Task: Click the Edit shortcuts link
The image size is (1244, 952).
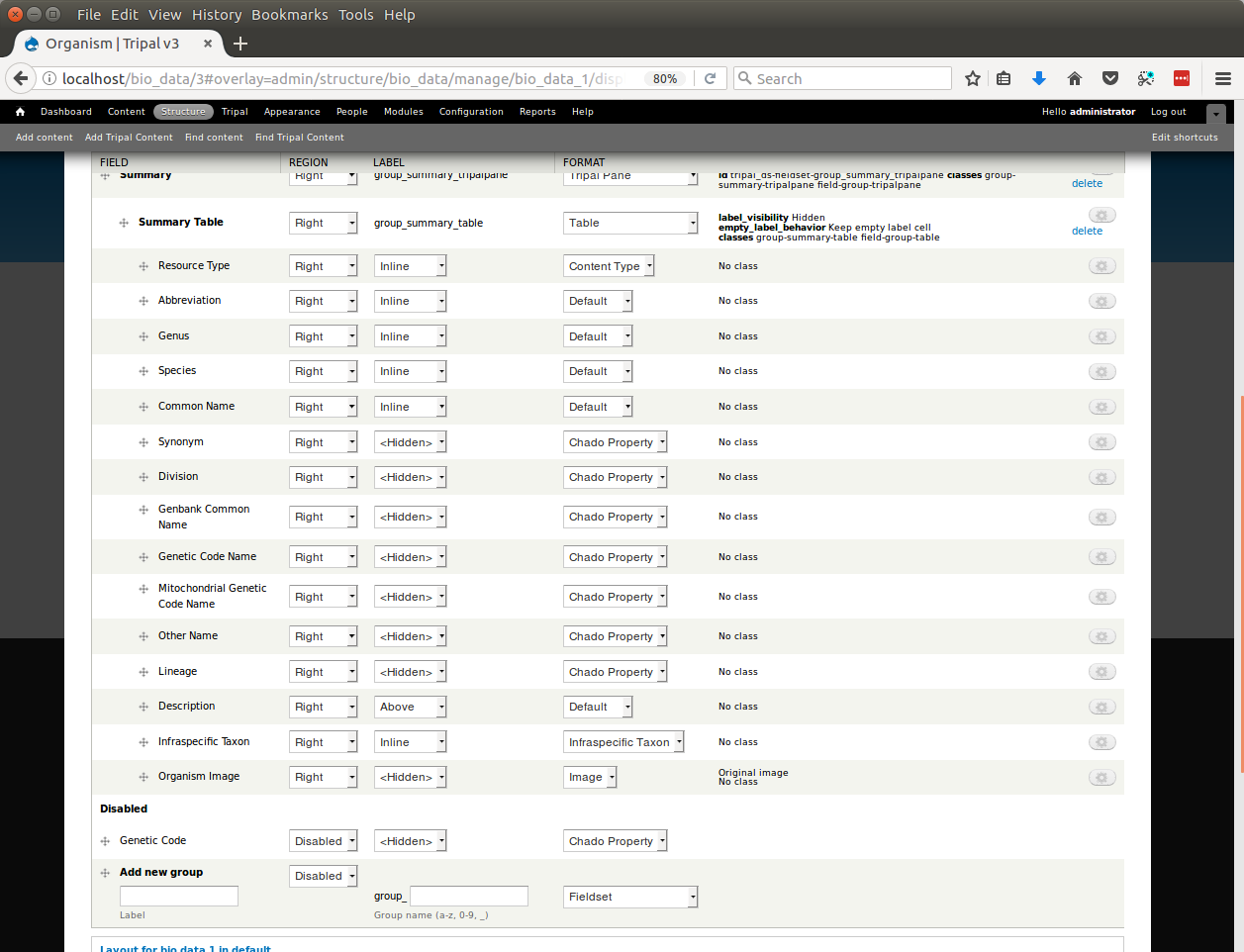Action: pos(1184,138)
